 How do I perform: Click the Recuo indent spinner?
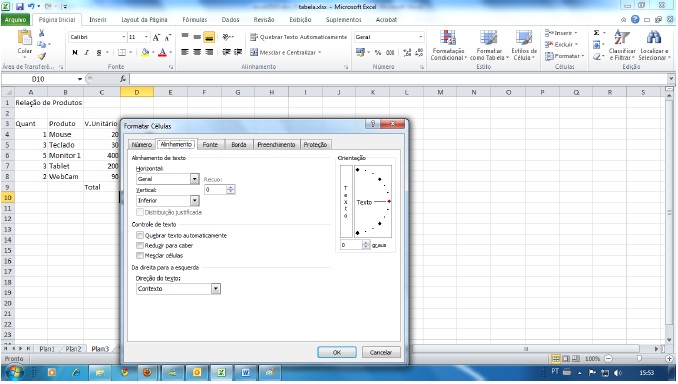click(x=230, y=189)
